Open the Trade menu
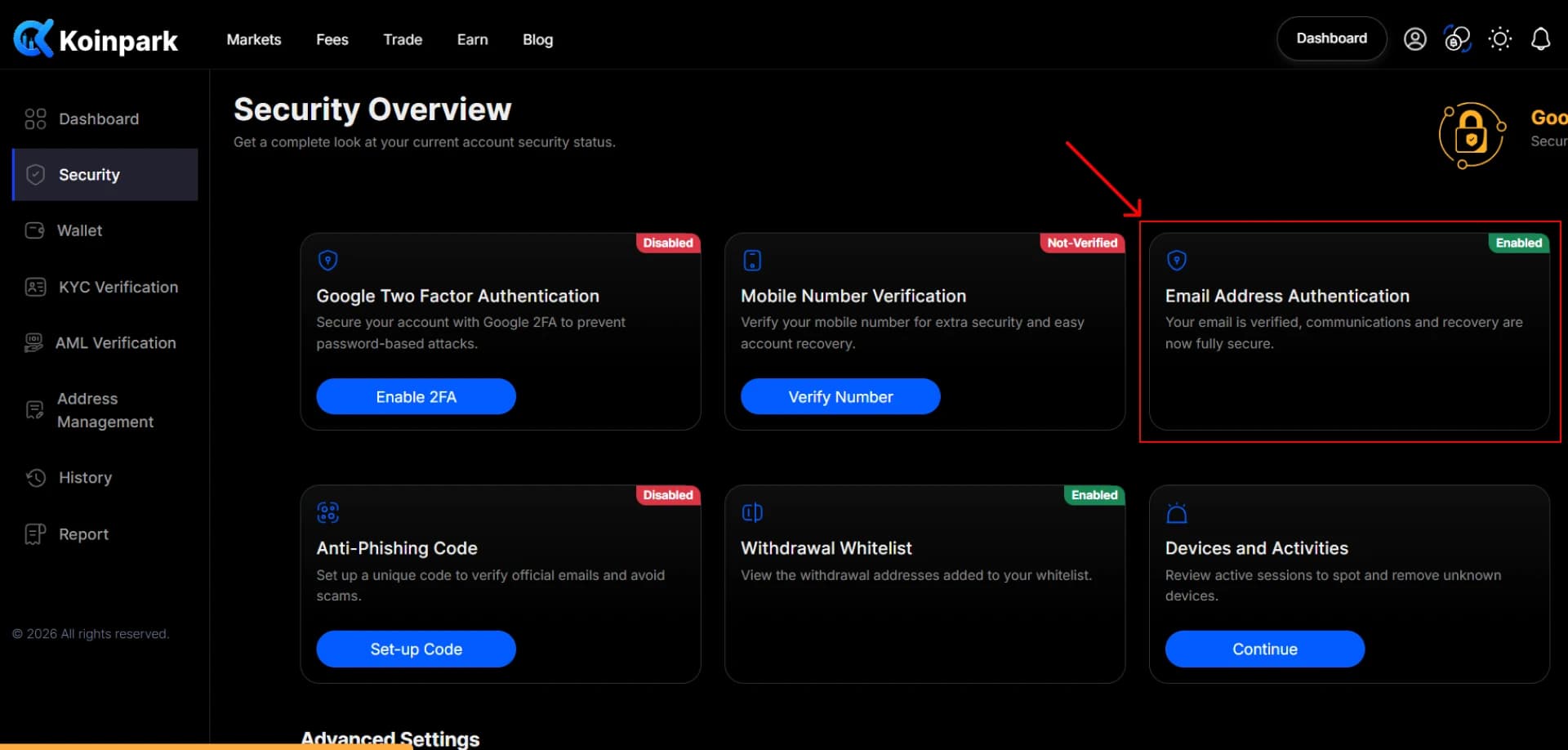This screenshot has height=750, width=1568. pyautogui.click(x=403, y=39)
